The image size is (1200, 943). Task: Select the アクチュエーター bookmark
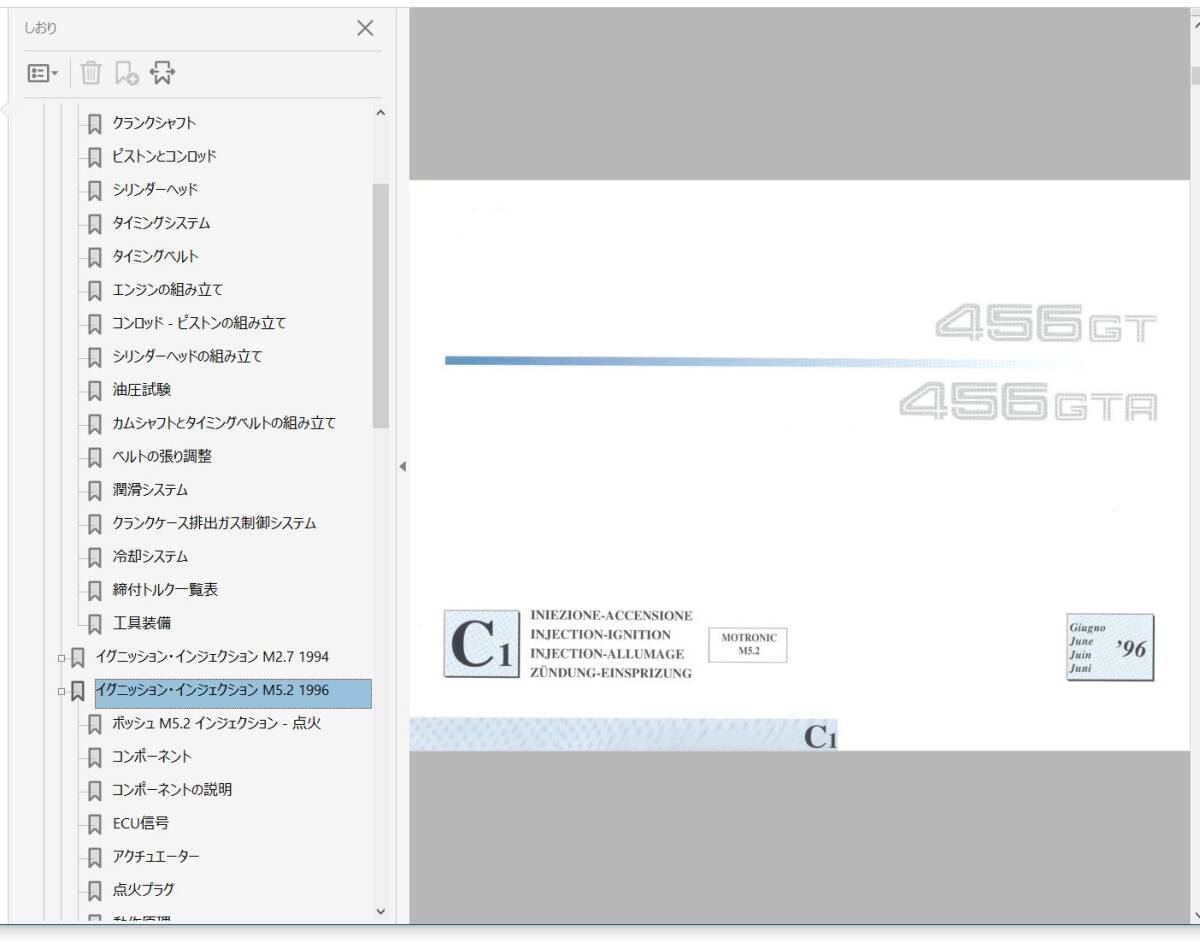pos(156,856)
